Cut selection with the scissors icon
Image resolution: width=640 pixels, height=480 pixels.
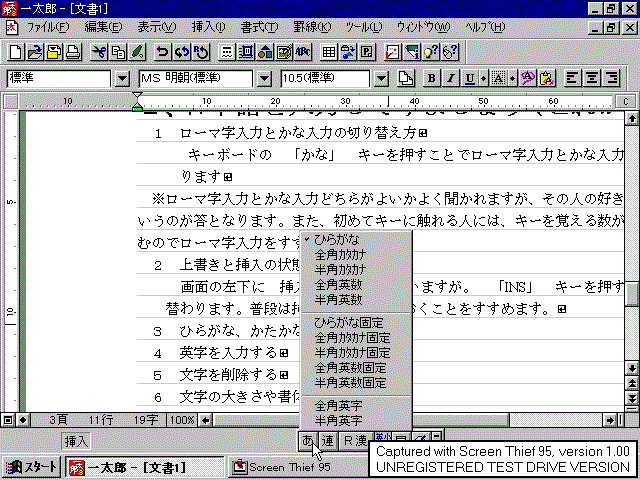tap(99, 52)
